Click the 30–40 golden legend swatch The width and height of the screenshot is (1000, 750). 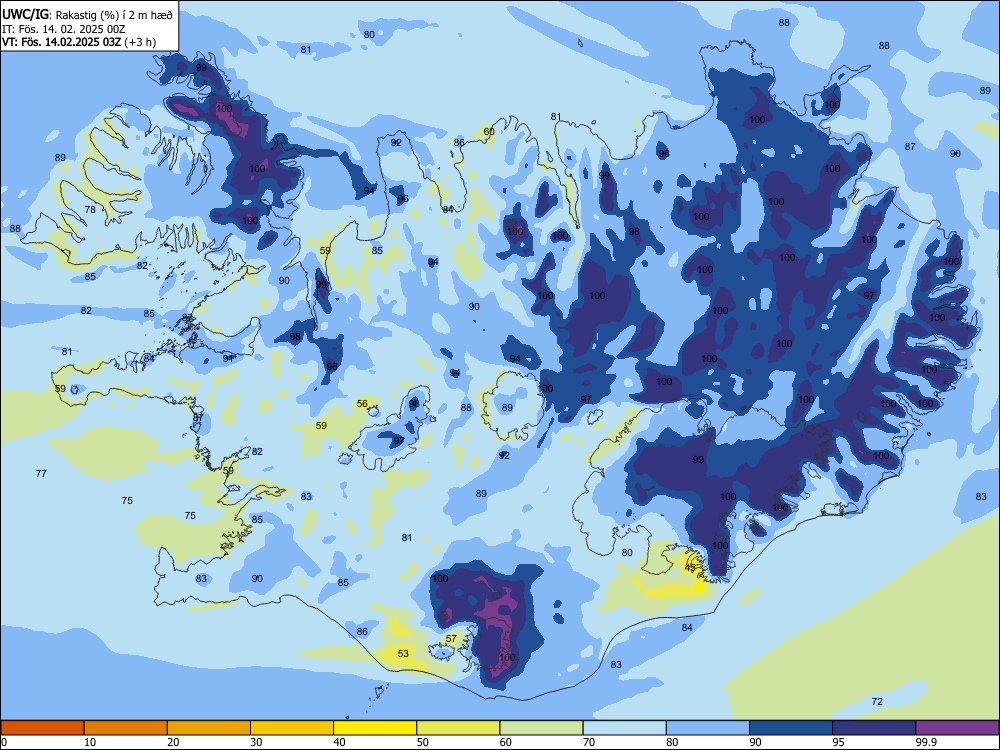[292, 728]
